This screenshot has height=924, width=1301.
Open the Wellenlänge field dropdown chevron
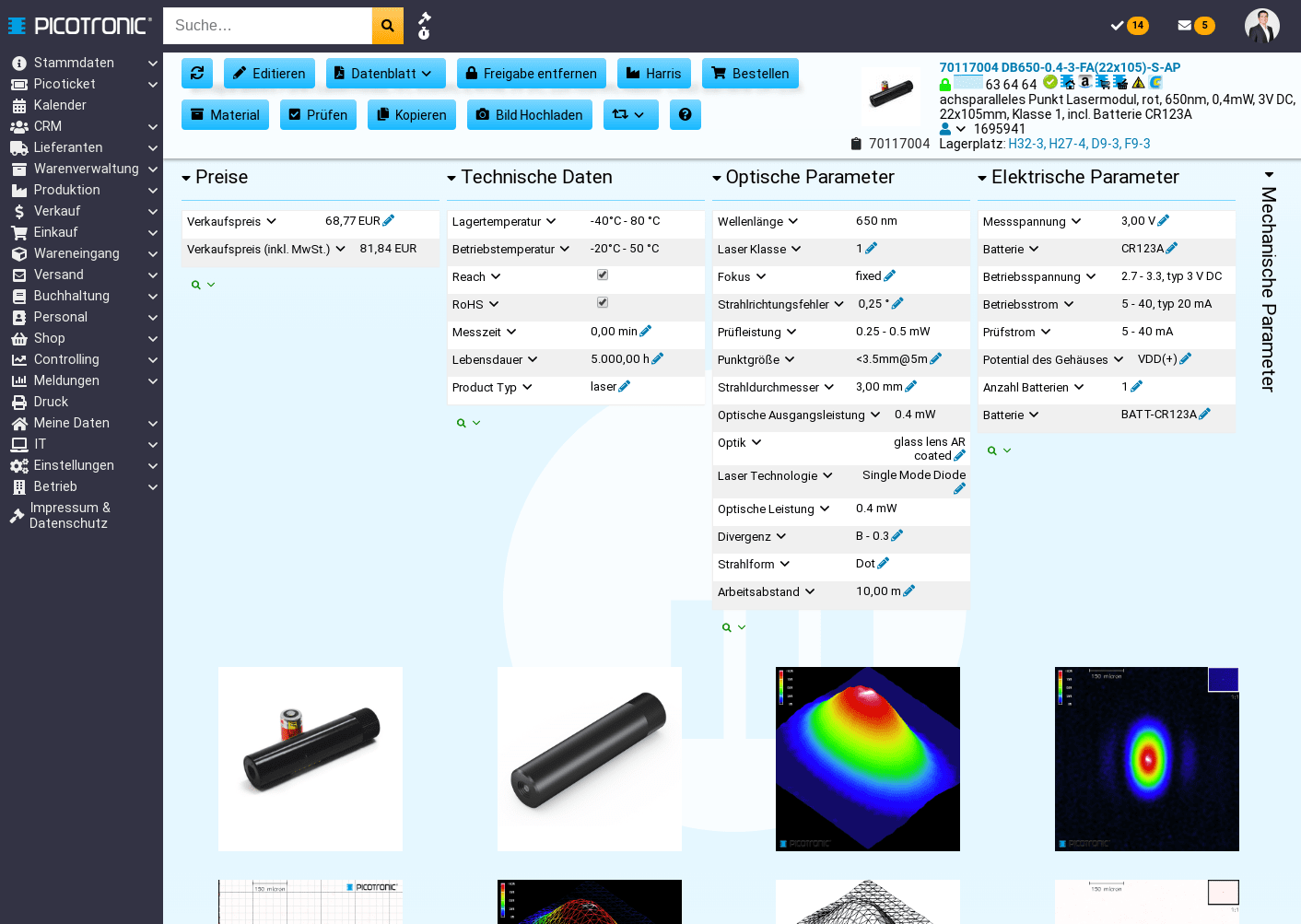tap(793, 221)
